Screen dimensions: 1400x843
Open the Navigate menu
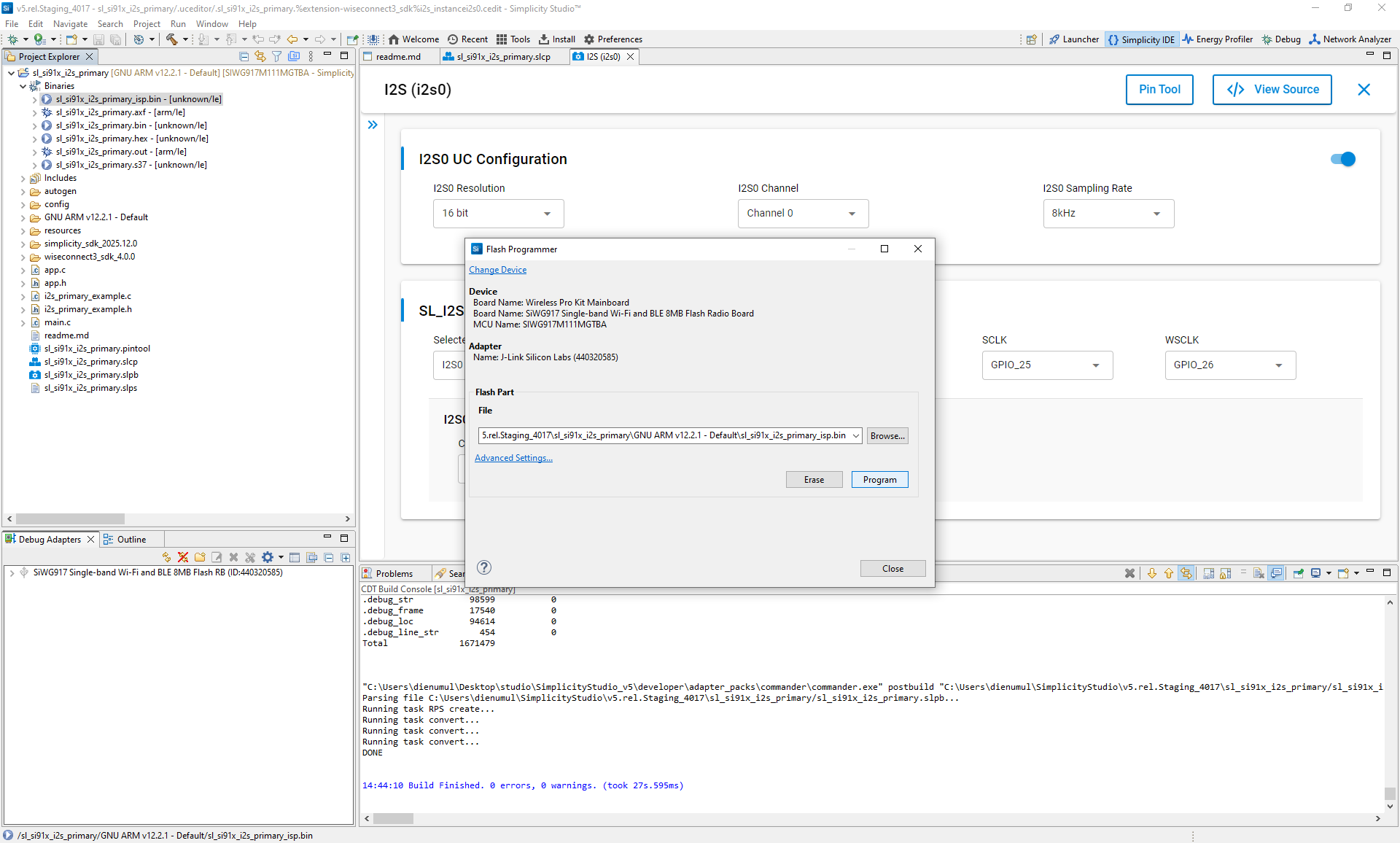tap(70, 23)
